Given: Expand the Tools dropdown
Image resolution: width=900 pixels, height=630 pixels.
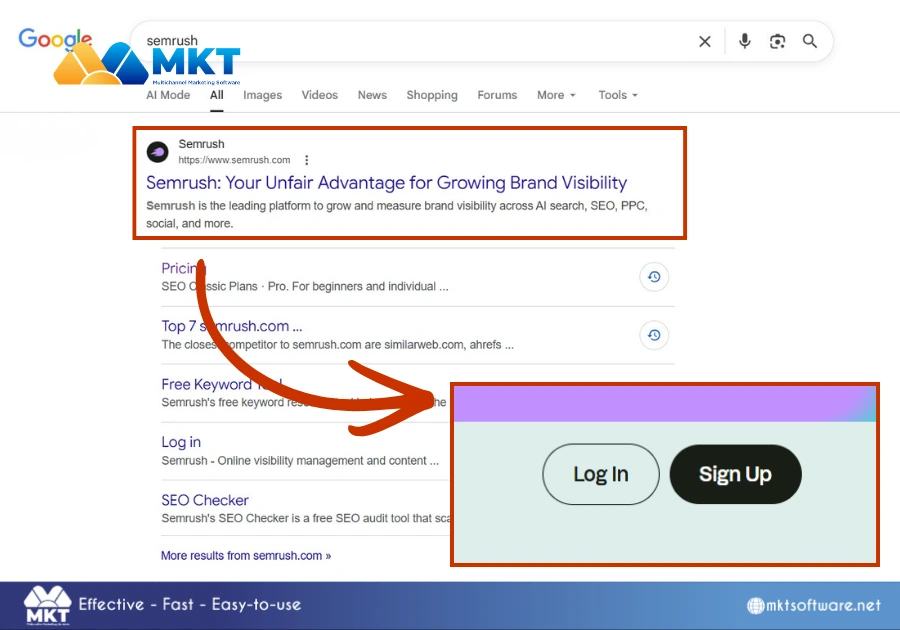Looking at the screenshot, I should [x=618, y=95].
